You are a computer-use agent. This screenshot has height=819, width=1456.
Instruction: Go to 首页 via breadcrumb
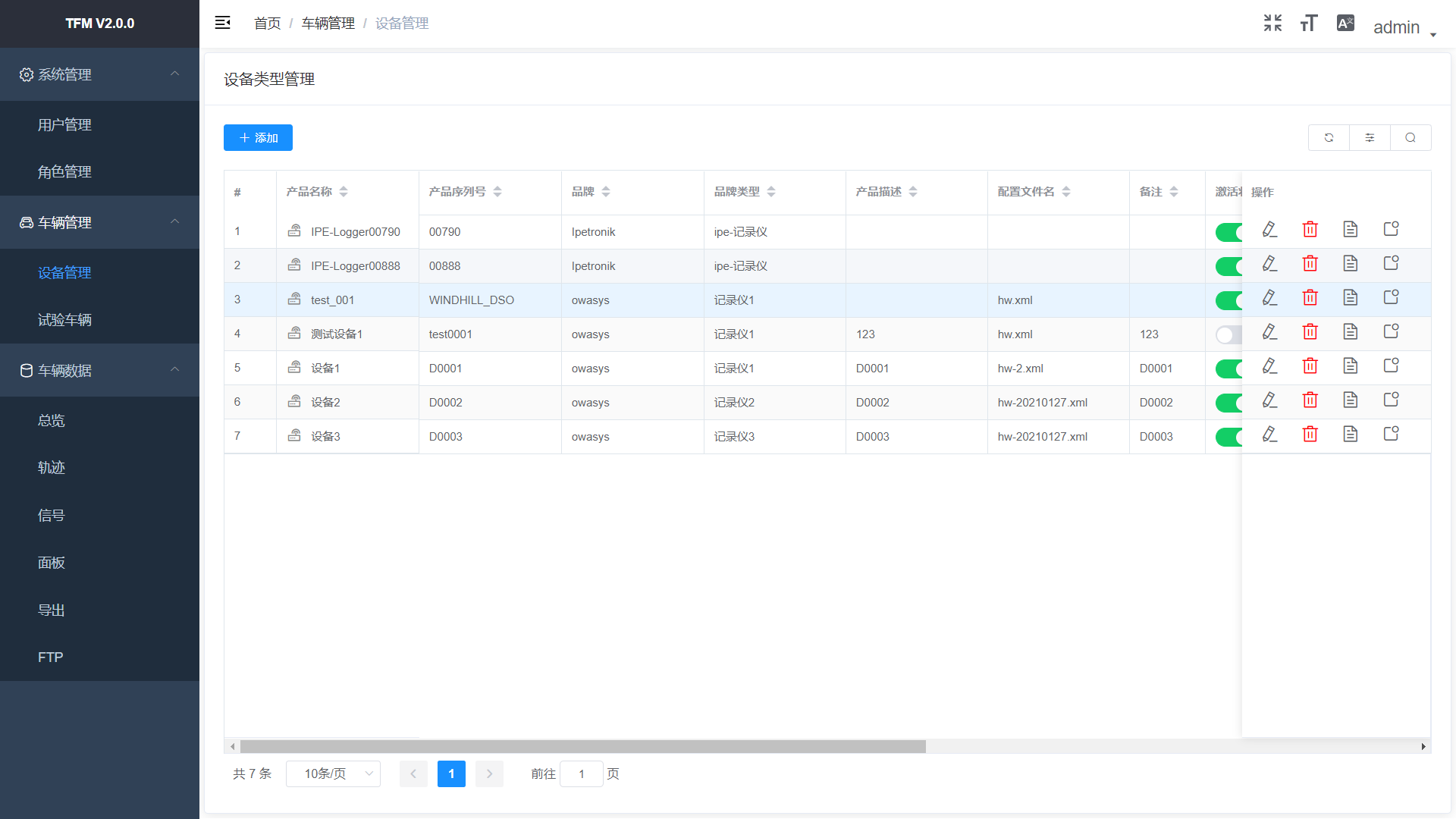pos(267,24)
